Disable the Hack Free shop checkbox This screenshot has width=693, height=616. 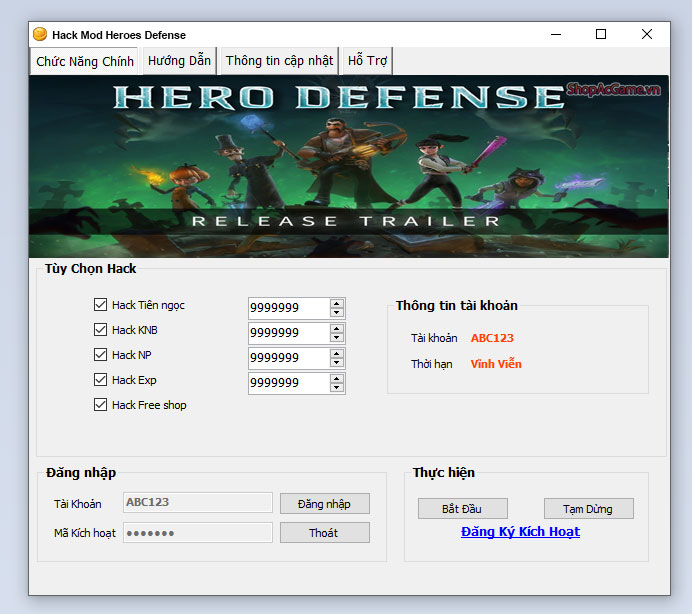tap(100, 405)
